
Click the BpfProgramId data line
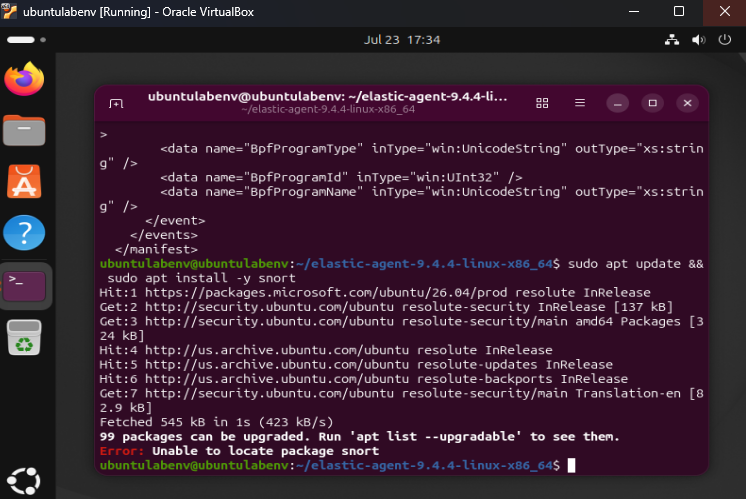[341, 177]
